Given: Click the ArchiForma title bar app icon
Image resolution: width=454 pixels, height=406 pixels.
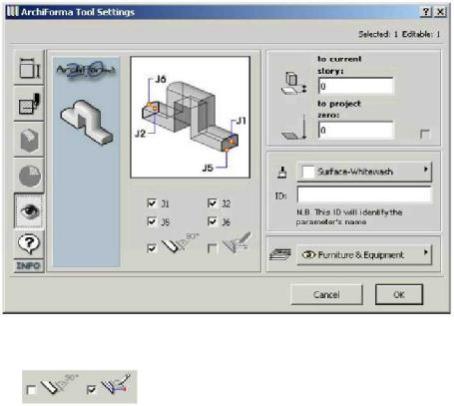Looking at the screenshot, I should pyautogui.click(x=12, y=12).
